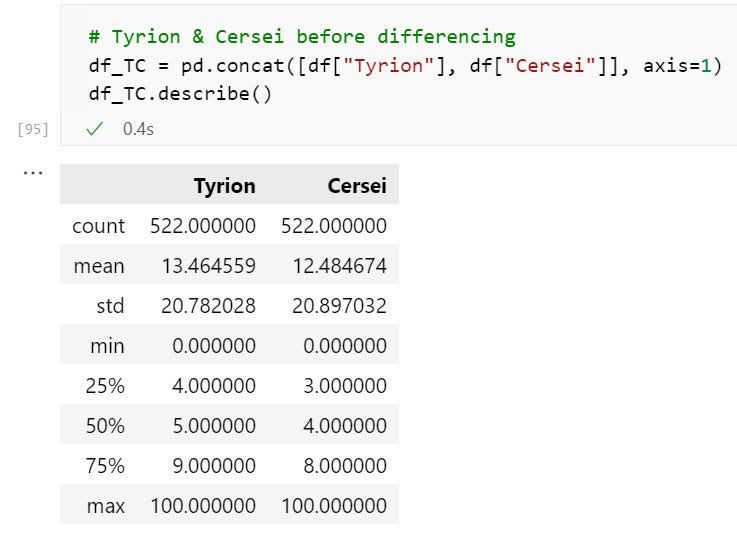Viewport: 737px width, 548px height.
Task: Click the count row label
Action: click(x=98, y=226)
